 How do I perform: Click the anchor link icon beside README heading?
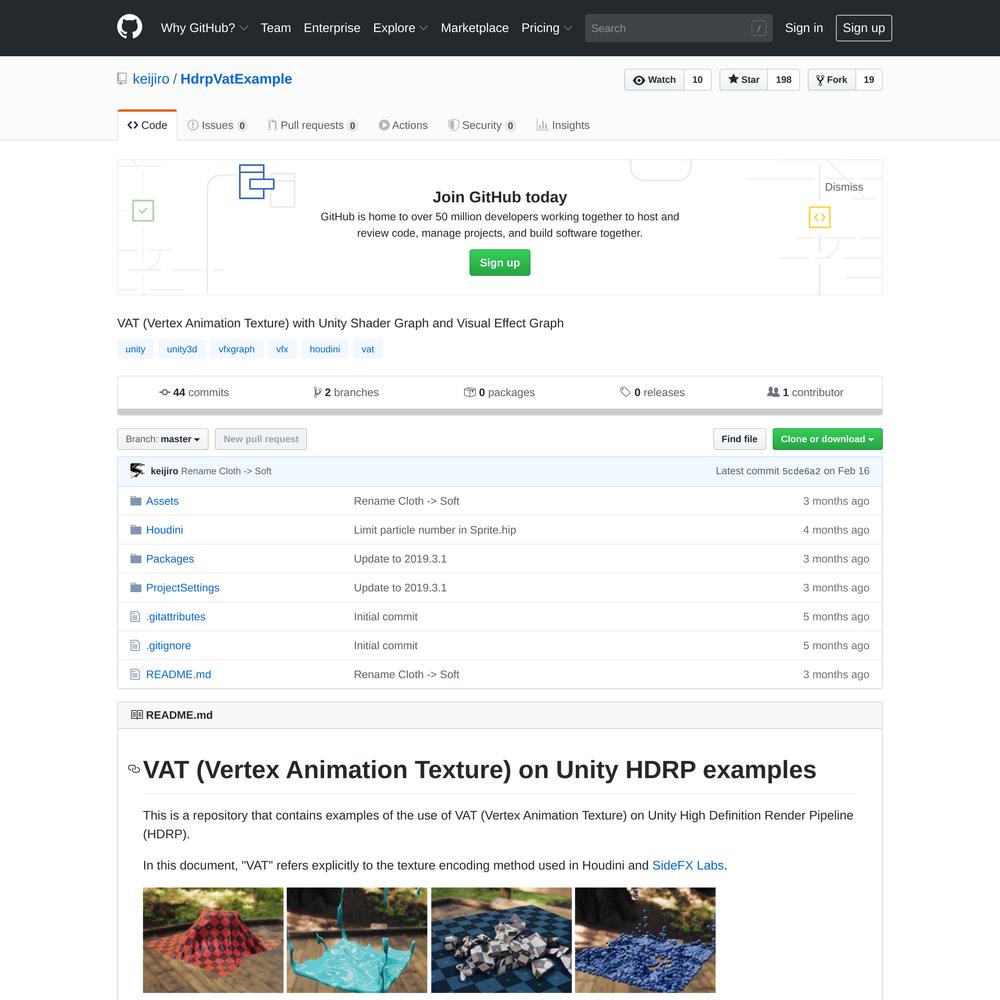[134, 769]
